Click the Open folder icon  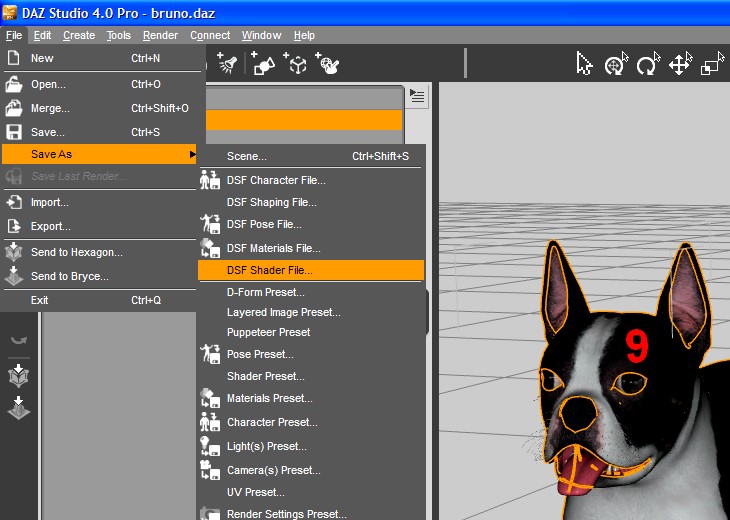(14, 84)
